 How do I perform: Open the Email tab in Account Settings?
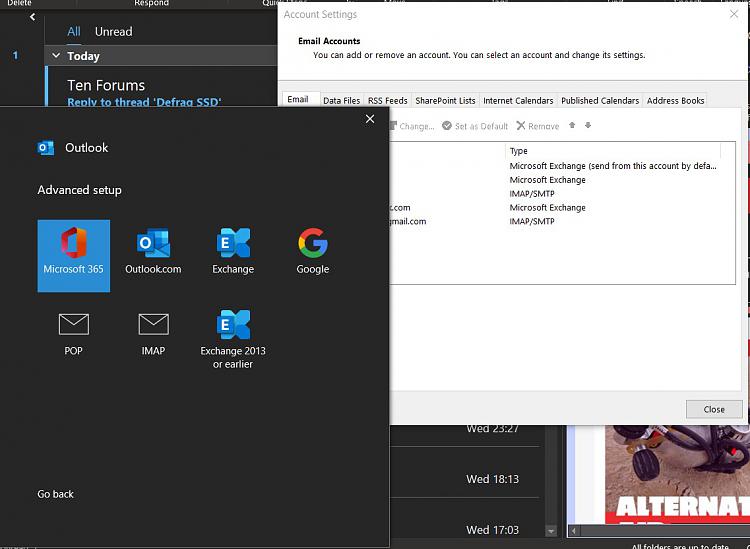(298, 99)
